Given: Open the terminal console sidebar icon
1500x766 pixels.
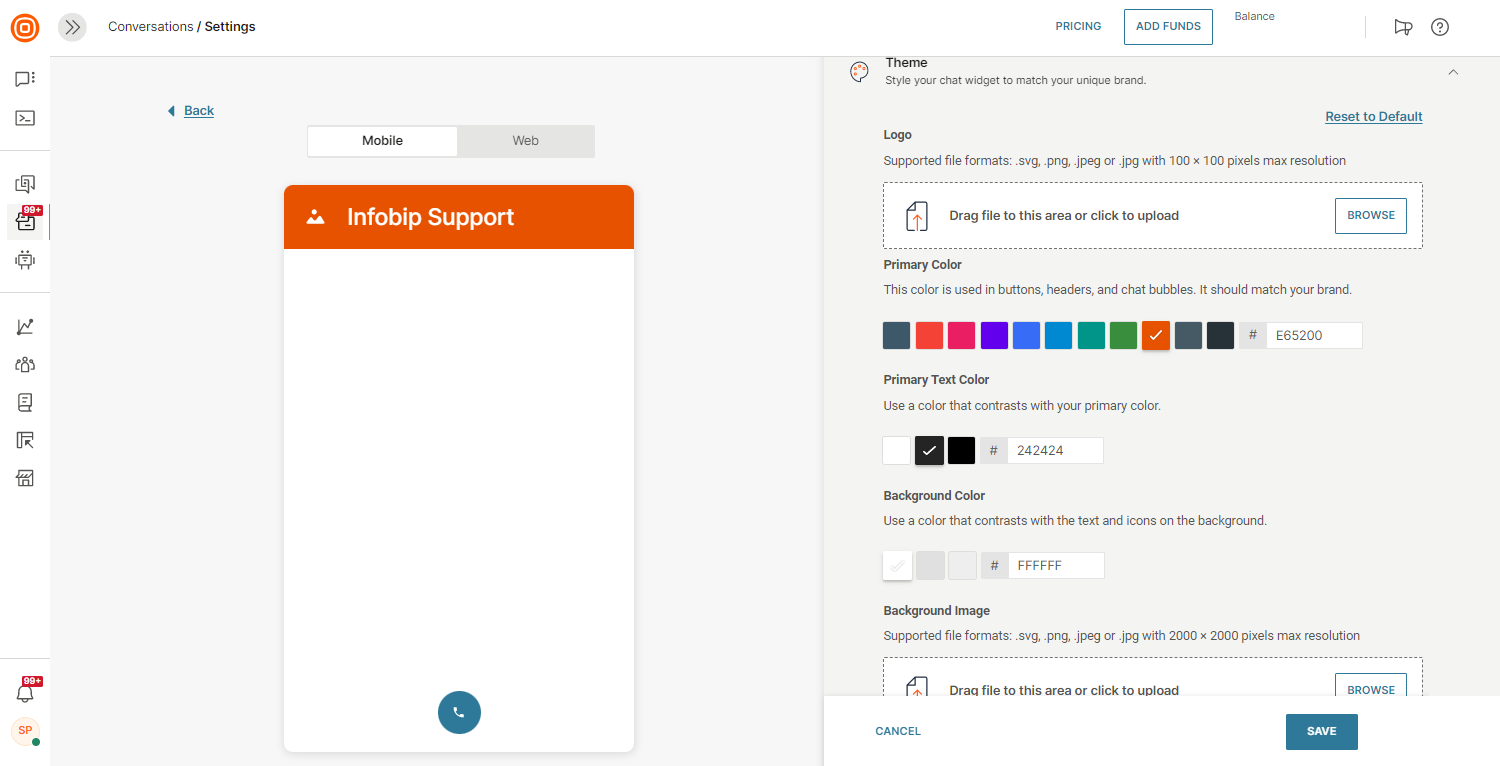Looking at the screenshot, I should pos(25,118).
